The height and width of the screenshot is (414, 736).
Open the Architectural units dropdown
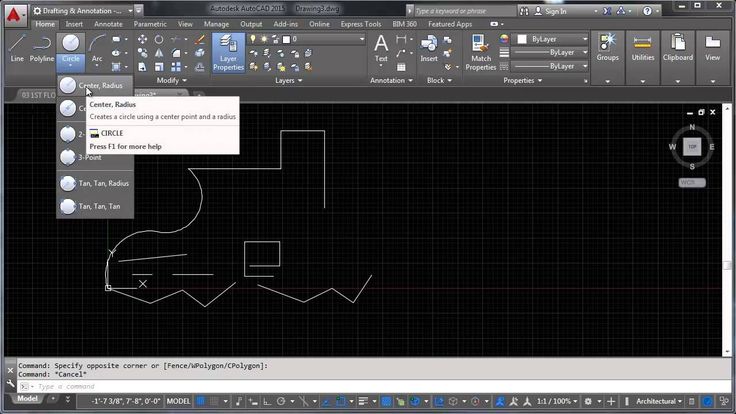[x=659, y=401]
